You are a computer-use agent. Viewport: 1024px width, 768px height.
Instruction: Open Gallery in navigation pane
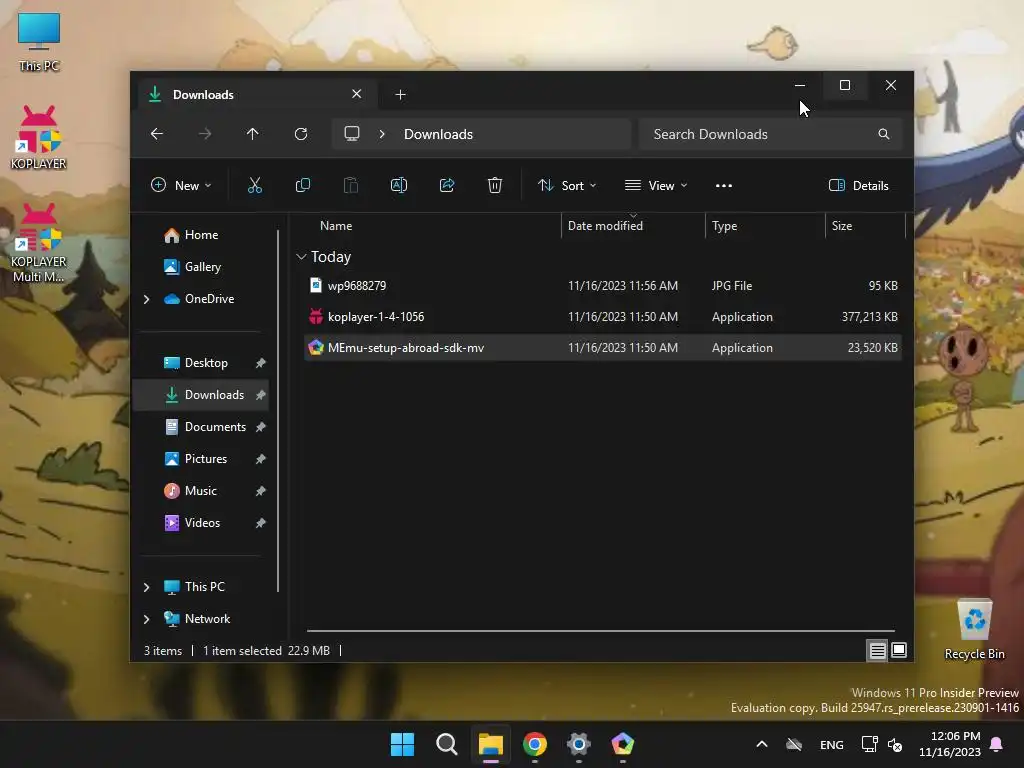click(202, 267)
